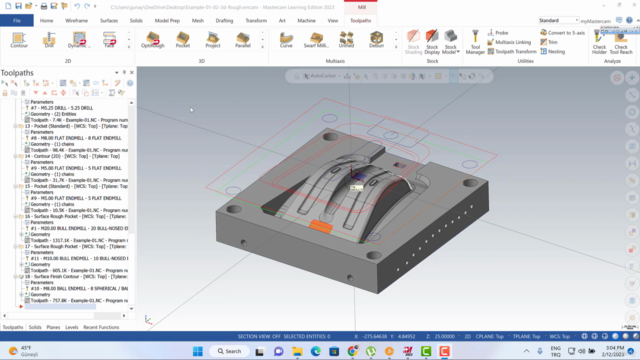Select operation 16 Surface Rough Pocket
The width and height of the screenshot is (640, 360).
76,216
